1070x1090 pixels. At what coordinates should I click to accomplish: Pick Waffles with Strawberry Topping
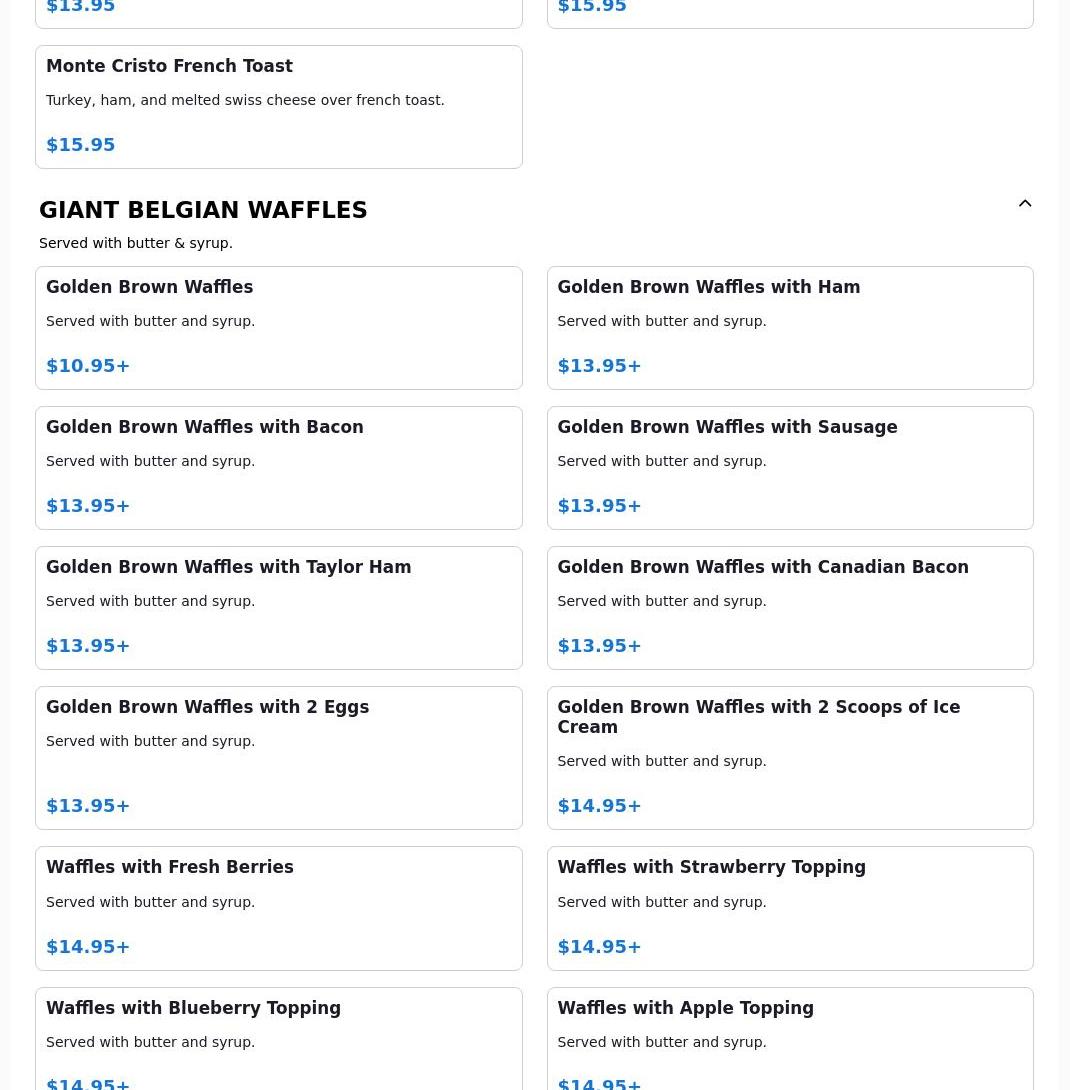pos(790,909)
